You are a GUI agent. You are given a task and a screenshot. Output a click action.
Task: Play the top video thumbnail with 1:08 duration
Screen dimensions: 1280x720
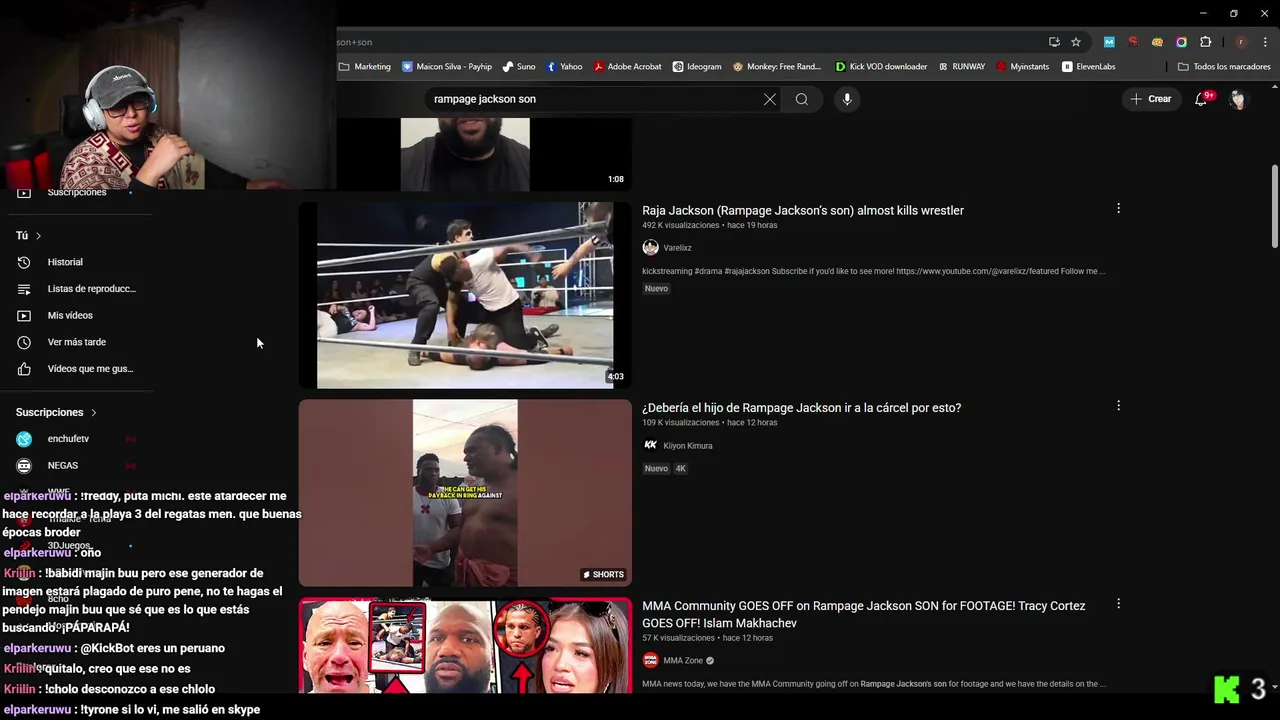[465, 154]
